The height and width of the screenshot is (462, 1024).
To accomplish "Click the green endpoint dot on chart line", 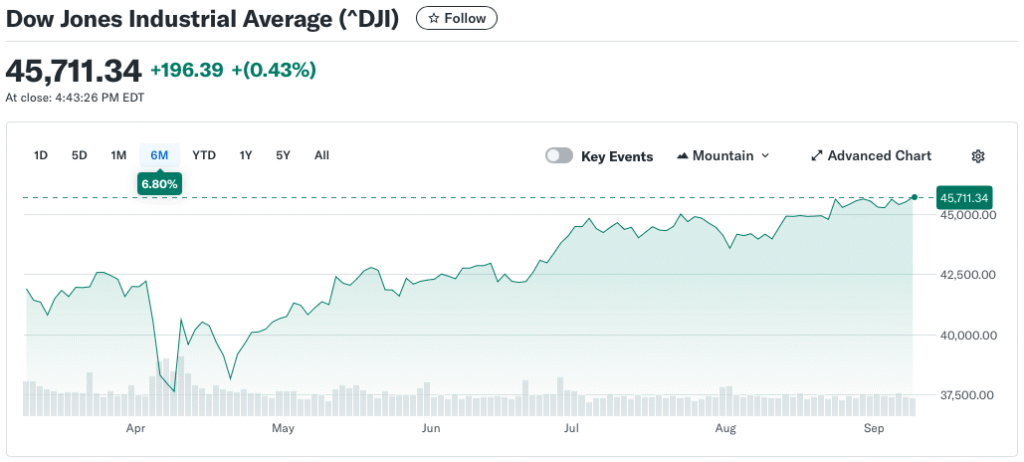I will coord(914,197).
